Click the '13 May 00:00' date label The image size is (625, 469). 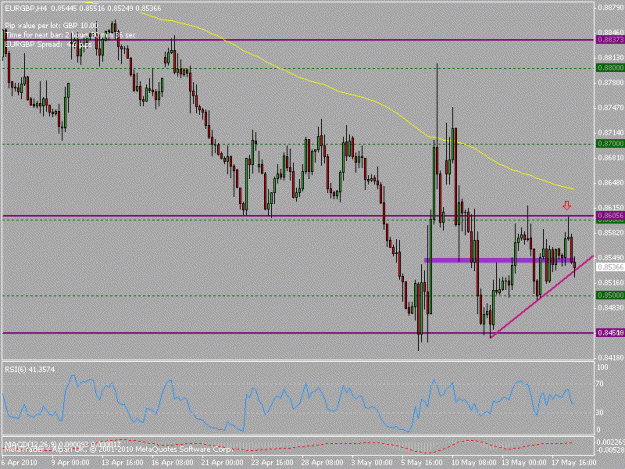point(524,463)
